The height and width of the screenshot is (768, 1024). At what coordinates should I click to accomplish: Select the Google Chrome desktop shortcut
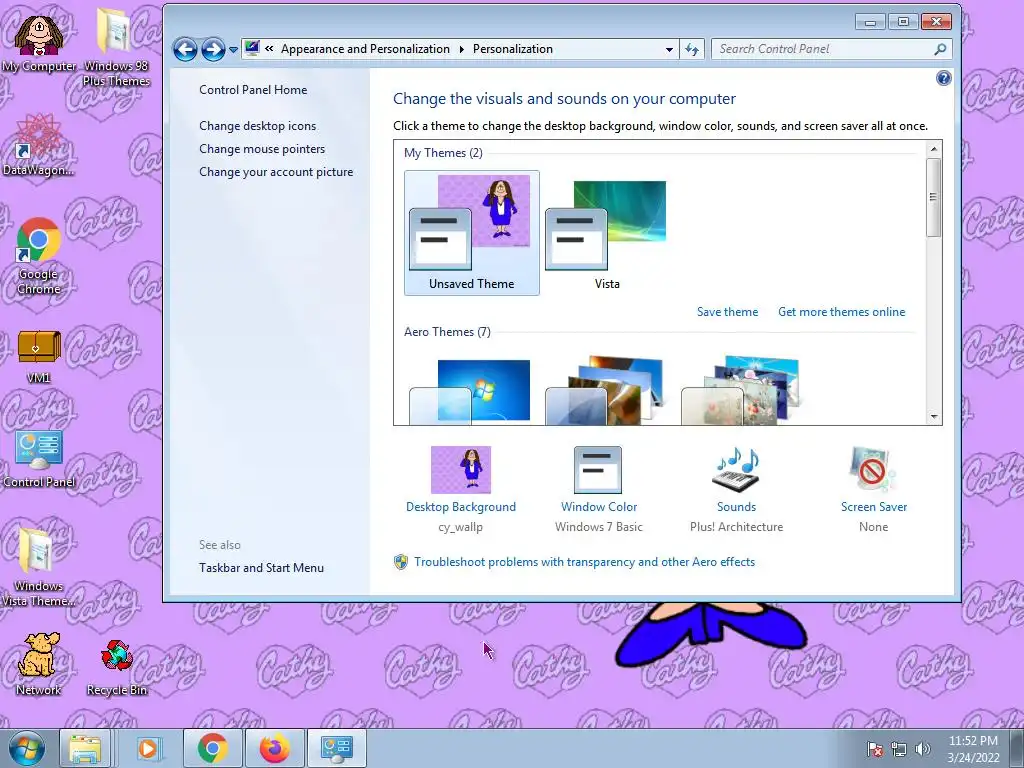[x=39, y=256]
